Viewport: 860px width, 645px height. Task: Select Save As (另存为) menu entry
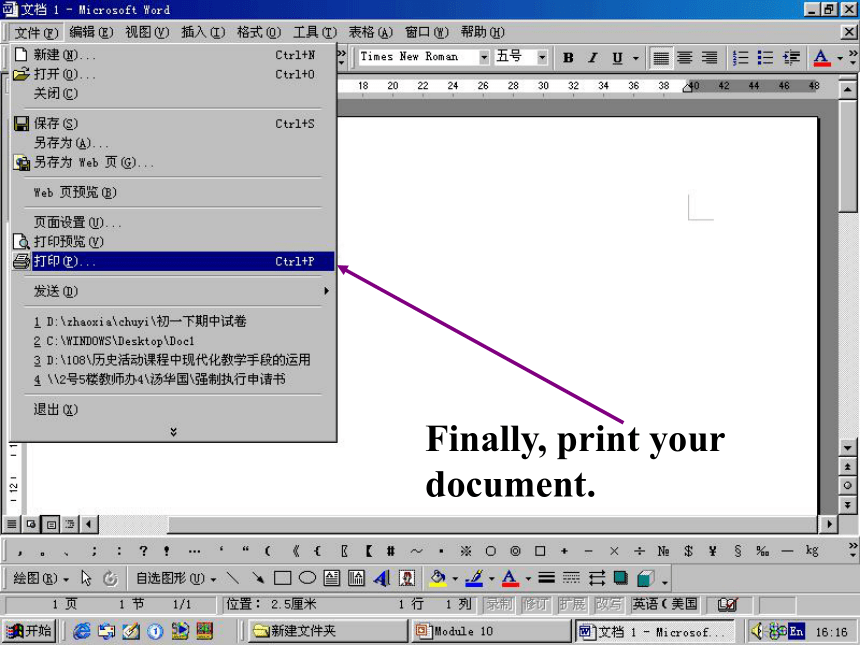pyautogui.click(x=173, y=143)
